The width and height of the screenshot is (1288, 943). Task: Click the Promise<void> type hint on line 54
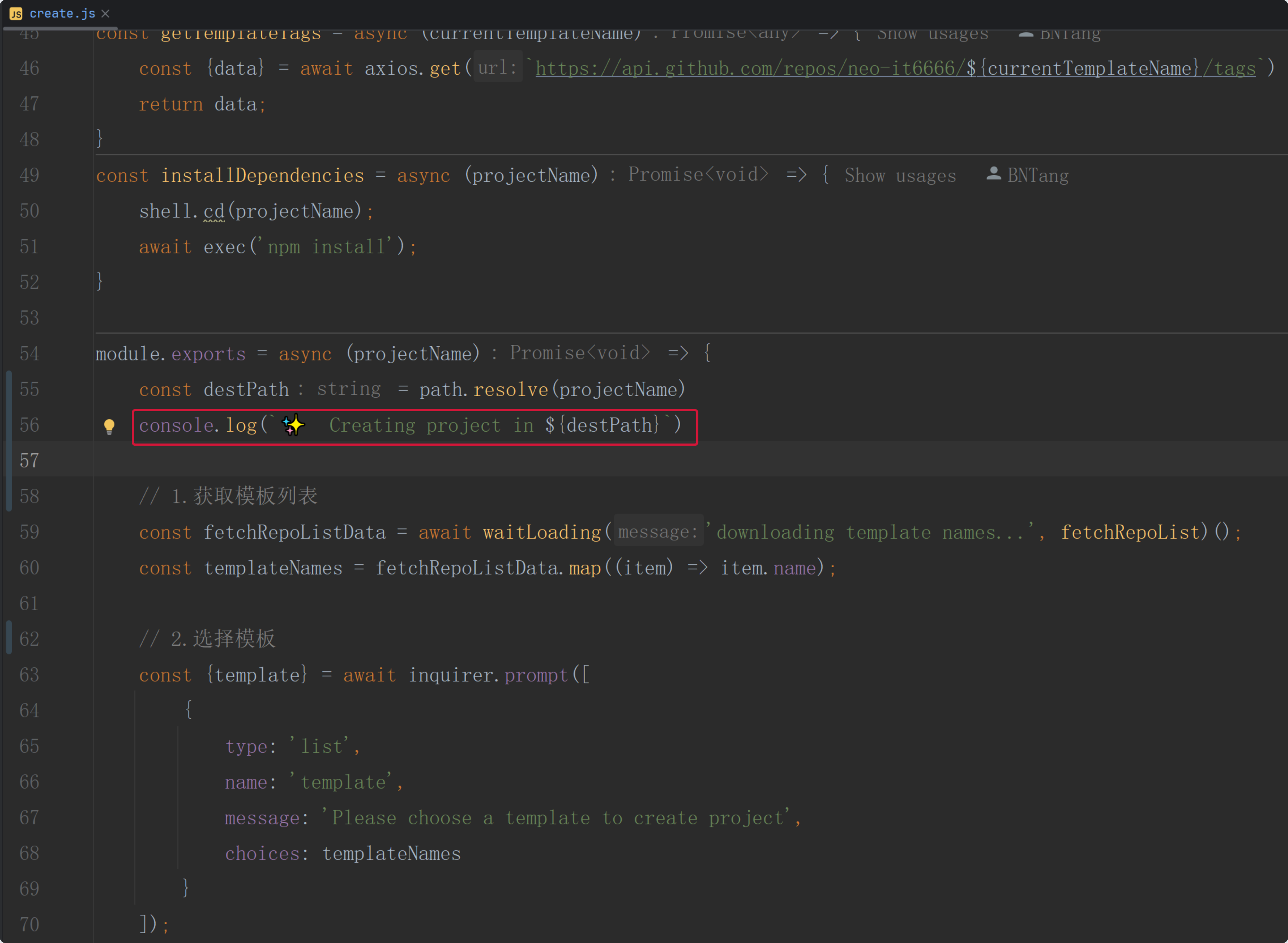click(x=579, y=353)
